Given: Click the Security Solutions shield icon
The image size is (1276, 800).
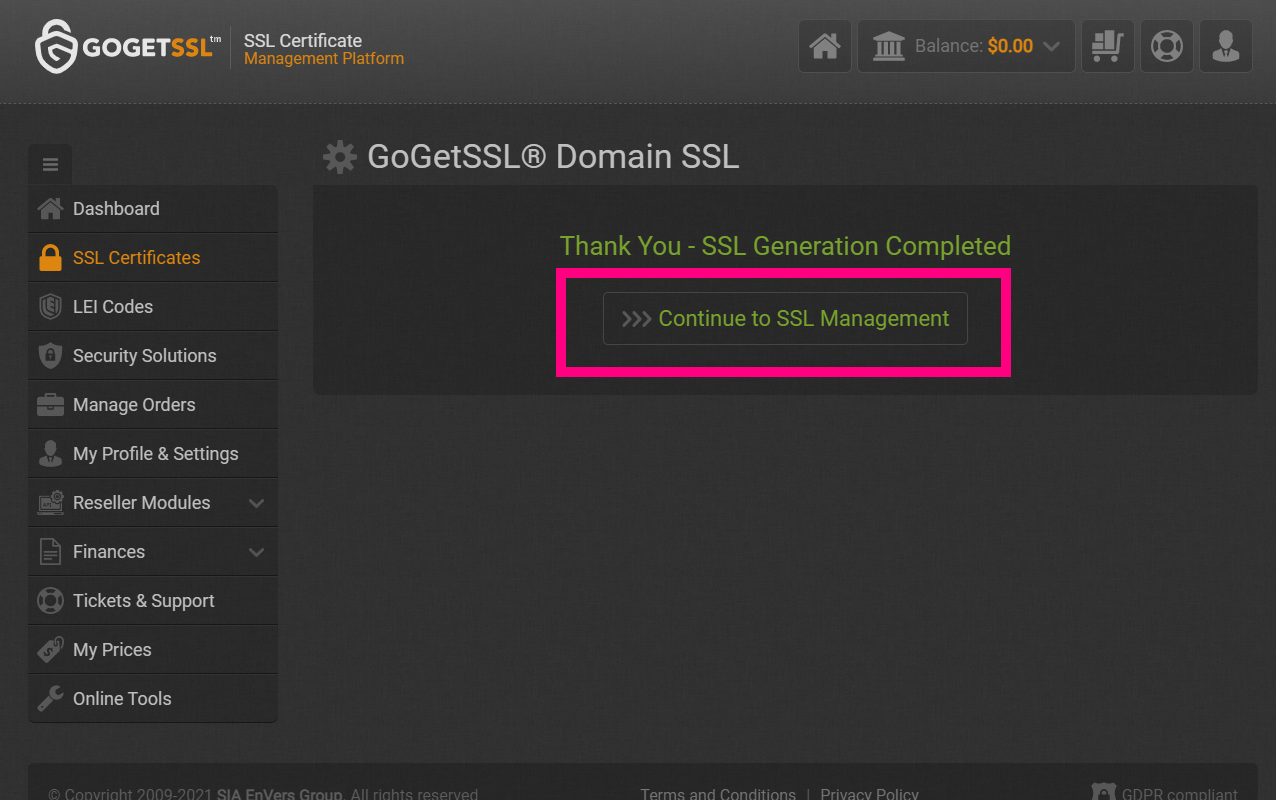Looking at the screenshot, I should coord(50,356).
